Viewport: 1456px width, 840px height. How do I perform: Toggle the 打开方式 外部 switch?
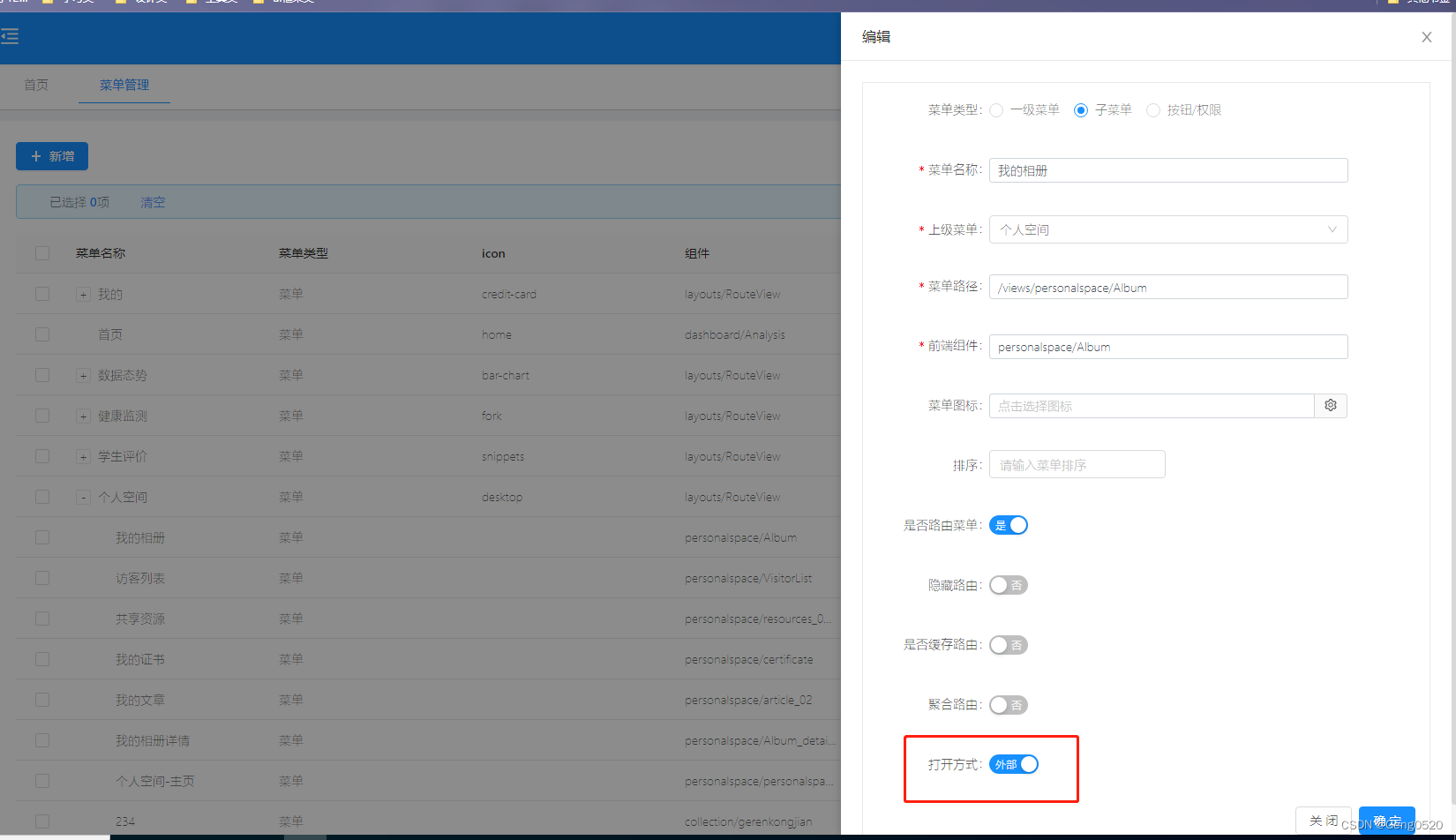[1014, 764]
